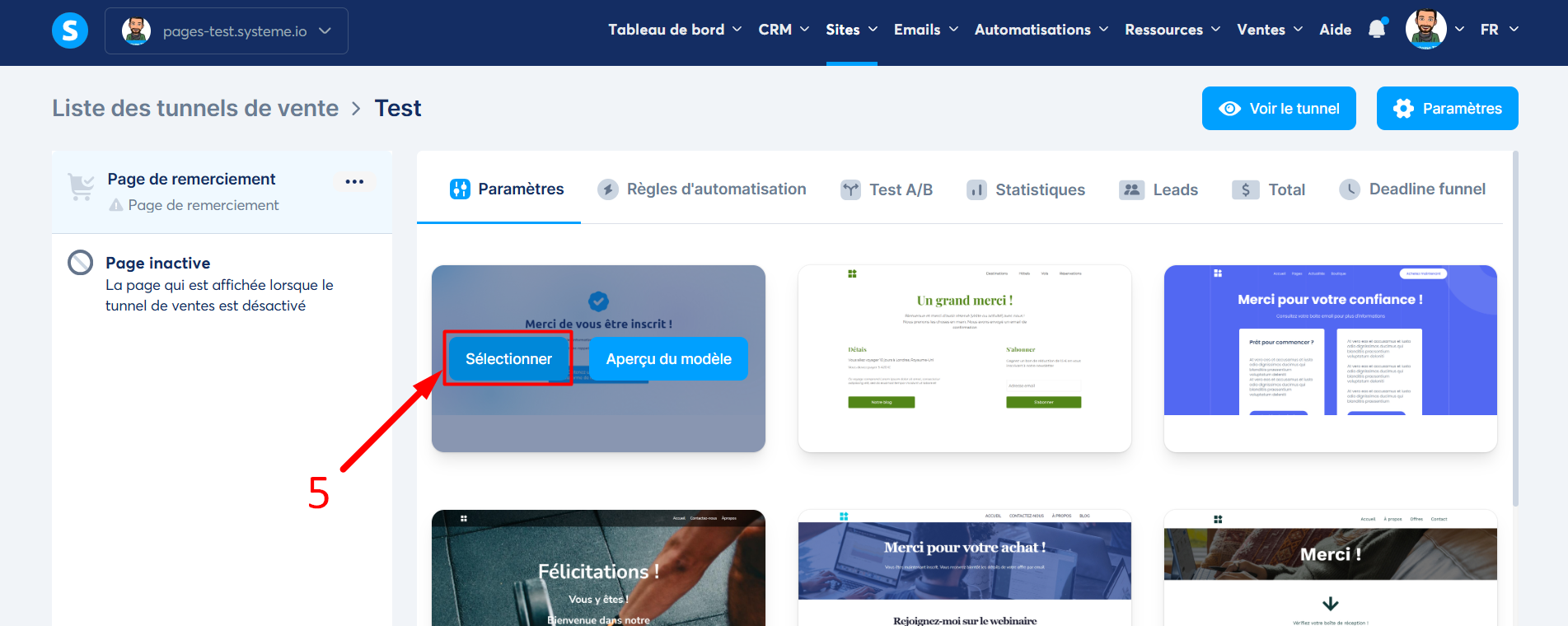The height and width of the screenshot is (626, 1568).
Task: Click the bar chart icon for Statistiques
Action: pyautogui.click(x=976, y=190)
